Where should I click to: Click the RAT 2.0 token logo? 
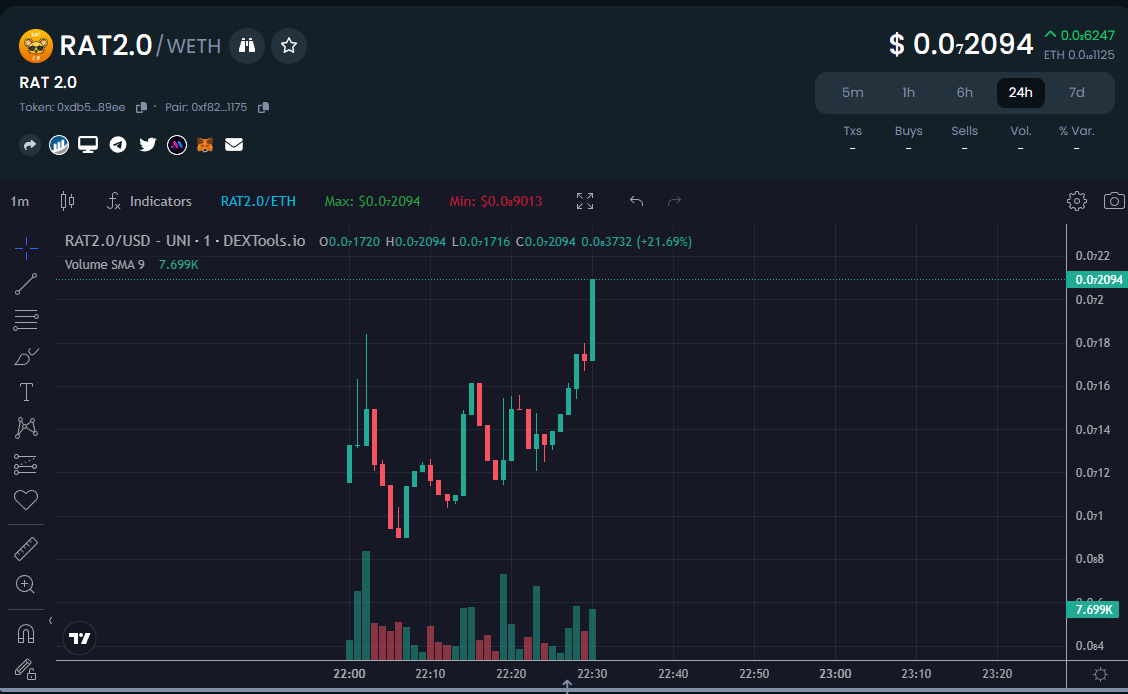(35, 46)
